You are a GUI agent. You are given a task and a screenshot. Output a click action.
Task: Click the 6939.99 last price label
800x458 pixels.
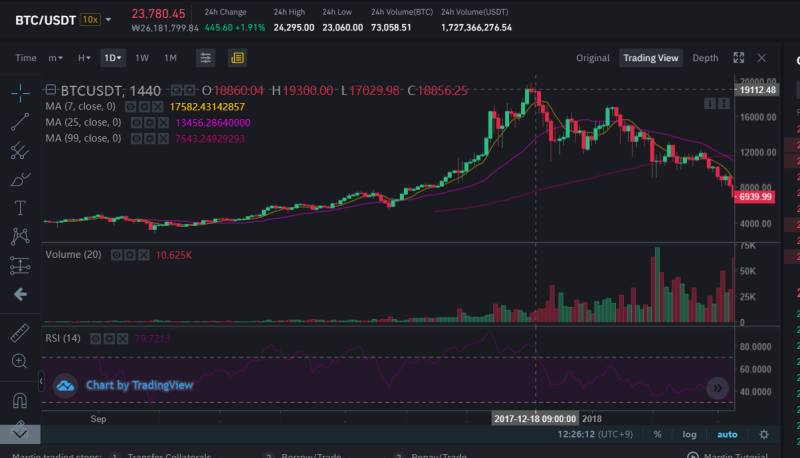[x=755, y=197]
